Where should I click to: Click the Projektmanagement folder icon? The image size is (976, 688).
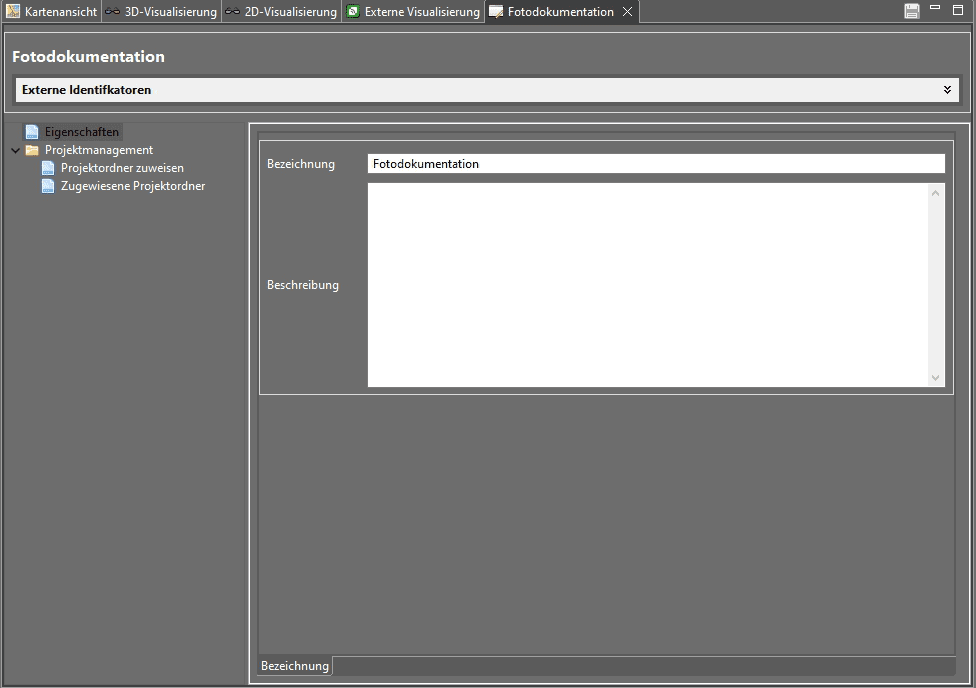point(32,150)
